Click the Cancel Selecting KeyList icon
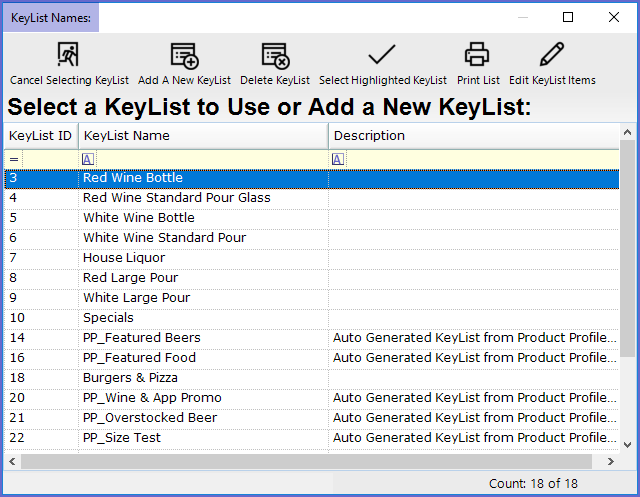 point(69,55)
